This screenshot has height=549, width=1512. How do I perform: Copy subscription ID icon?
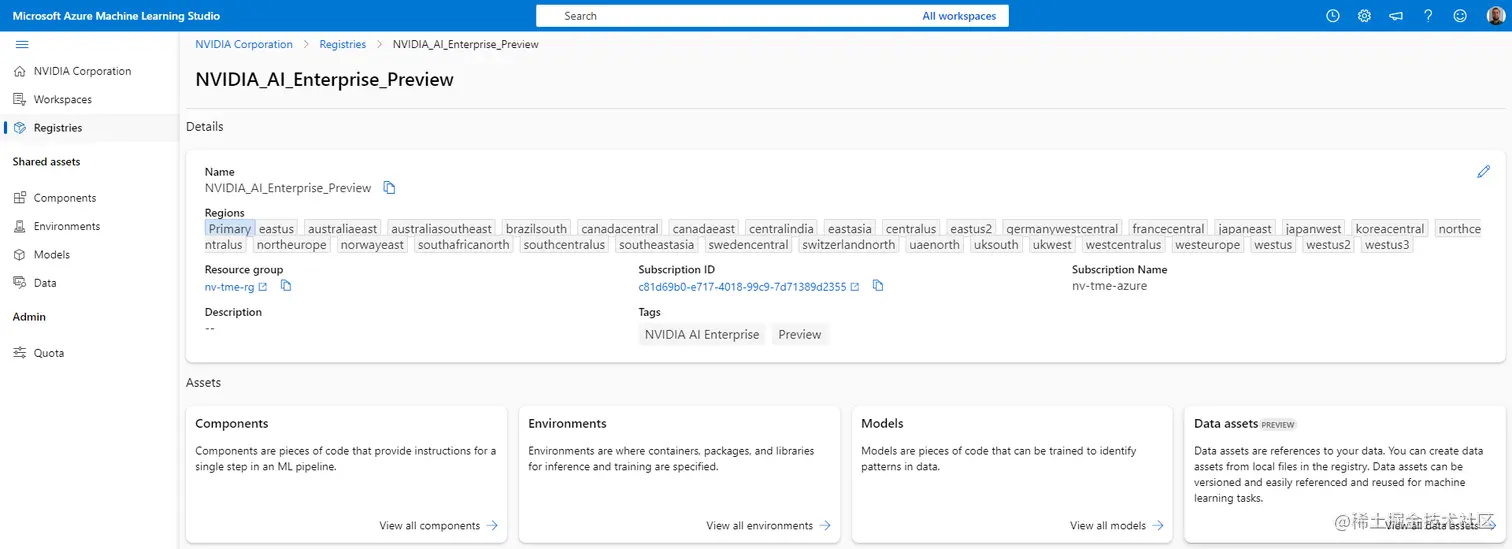[x=878, y=286]
